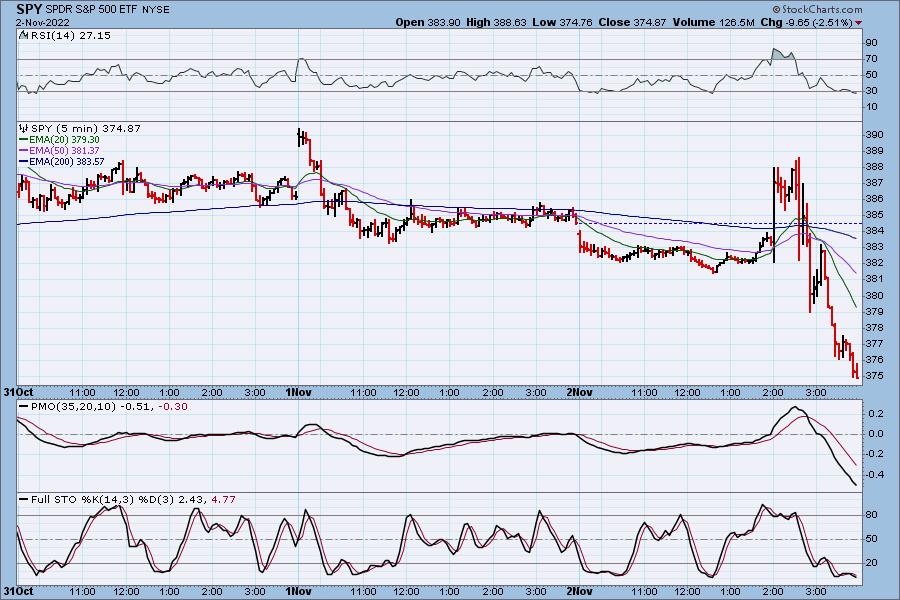Click the 70 level on RSI axis
Image resolution: width=900 pixels, height=600 pixels.
coord(871,59)
